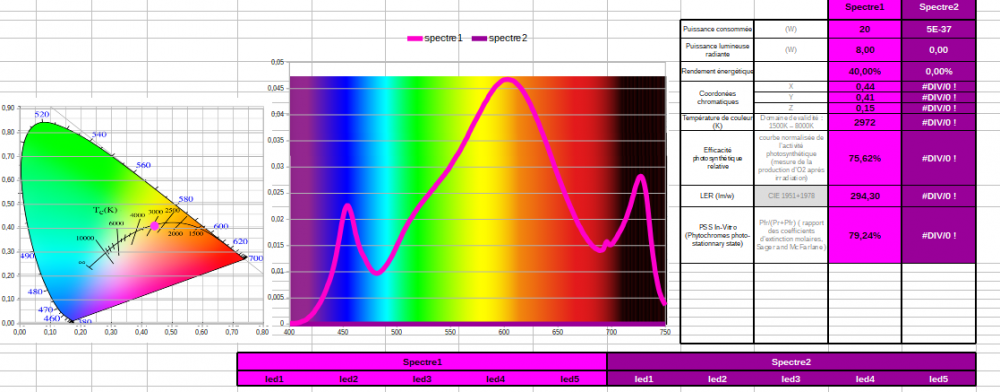Click the 'Puissance lumineuse radiante' label cell

[717, 50]
